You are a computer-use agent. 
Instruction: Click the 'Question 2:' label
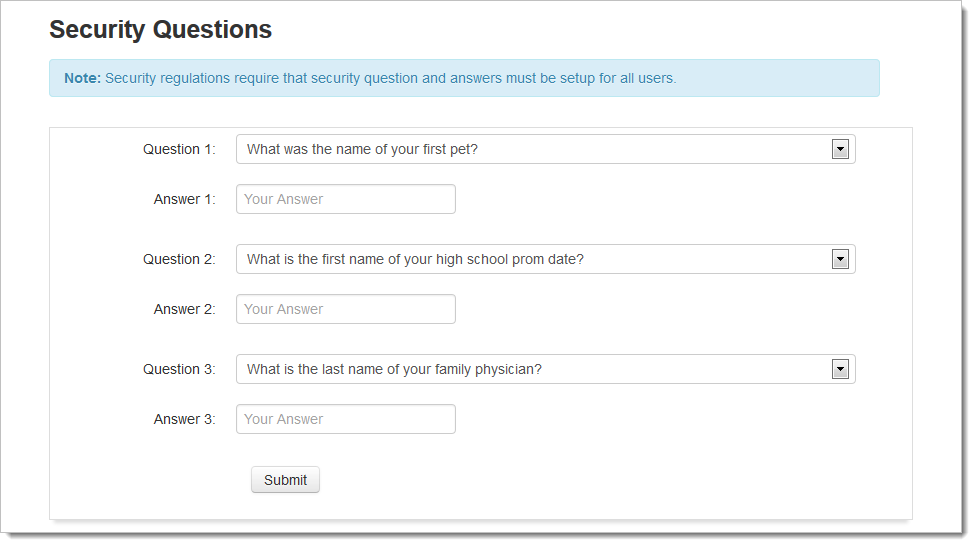coord(179,259)
